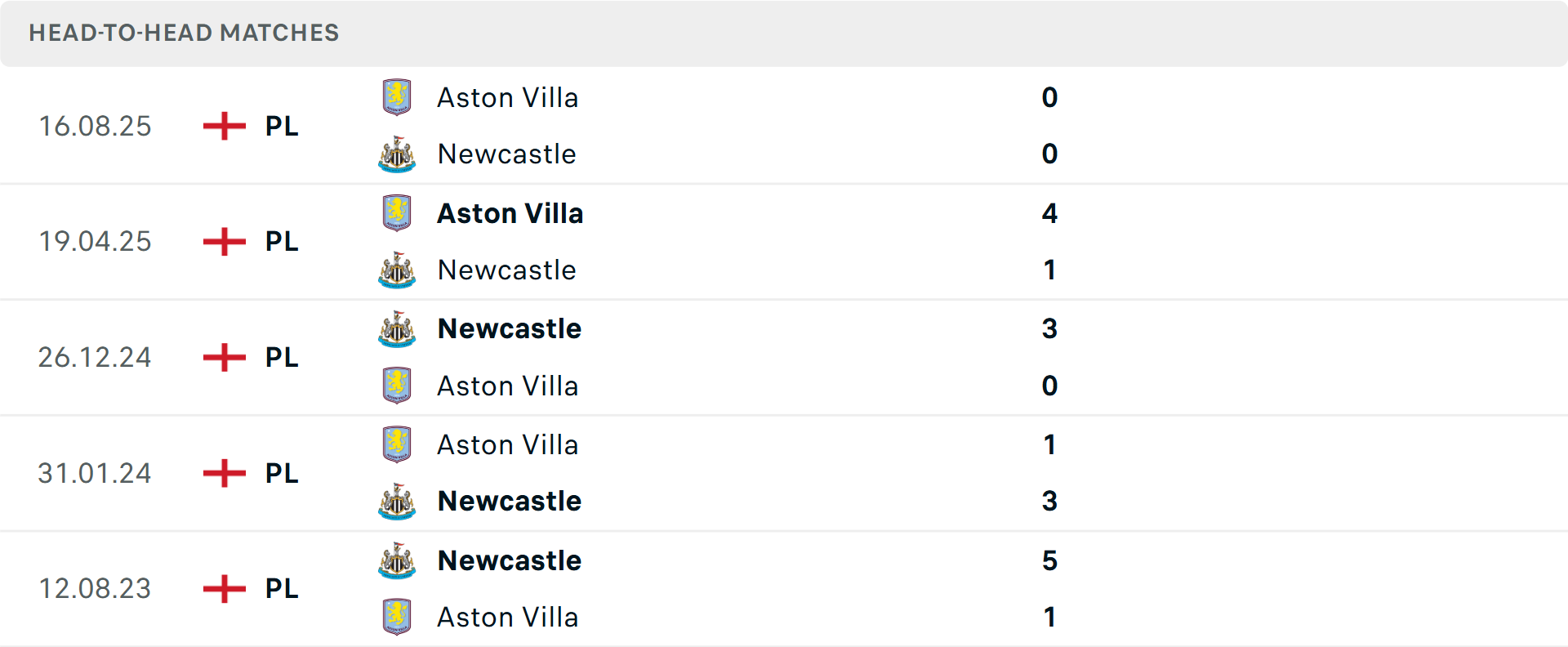Image resolution: width=1568 pixels, height=647 pixels.
Task: Select PL league label for 31.01.24 match
Action: click(x=282, y=473)
